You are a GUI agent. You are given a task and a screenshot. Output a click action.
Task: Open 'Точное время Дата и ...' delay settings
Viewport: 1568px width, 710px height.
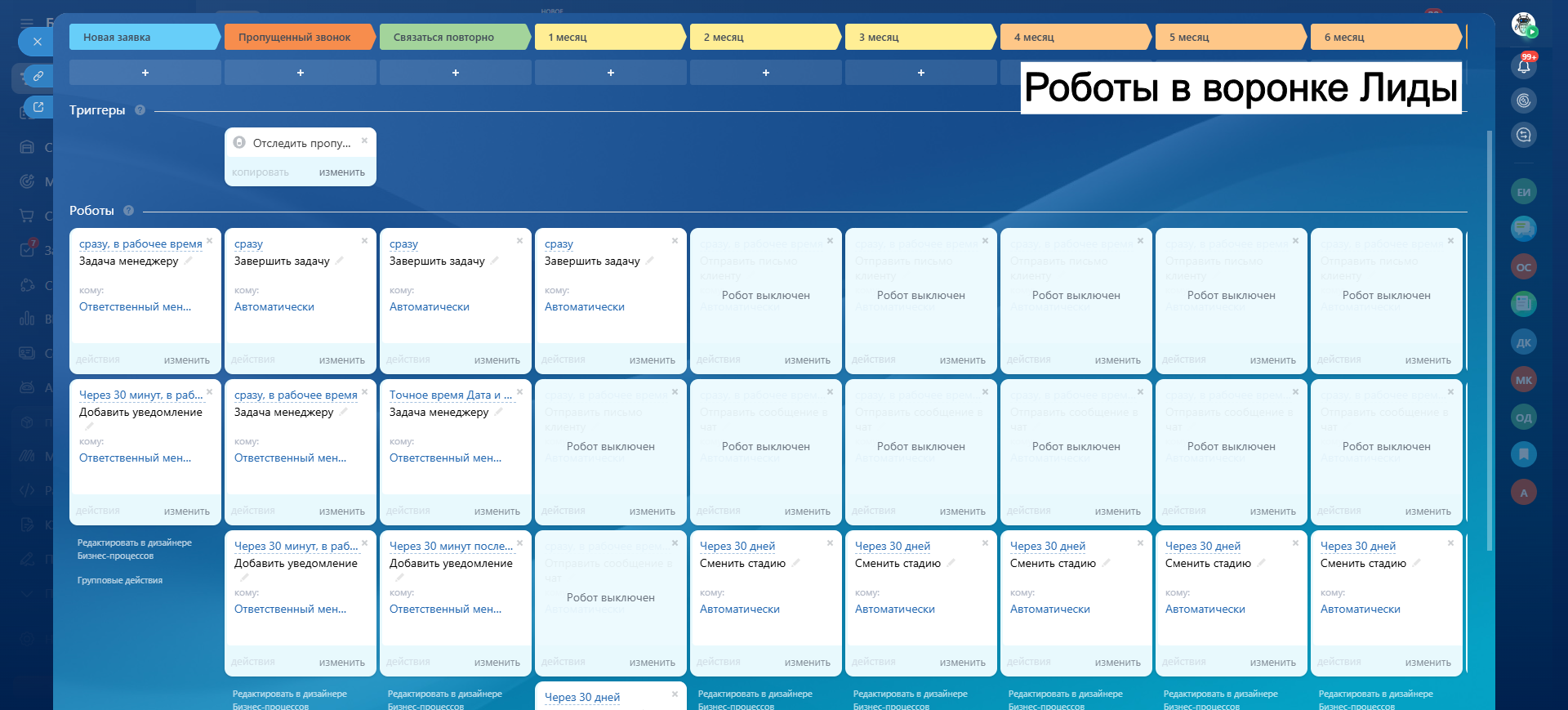451,395
